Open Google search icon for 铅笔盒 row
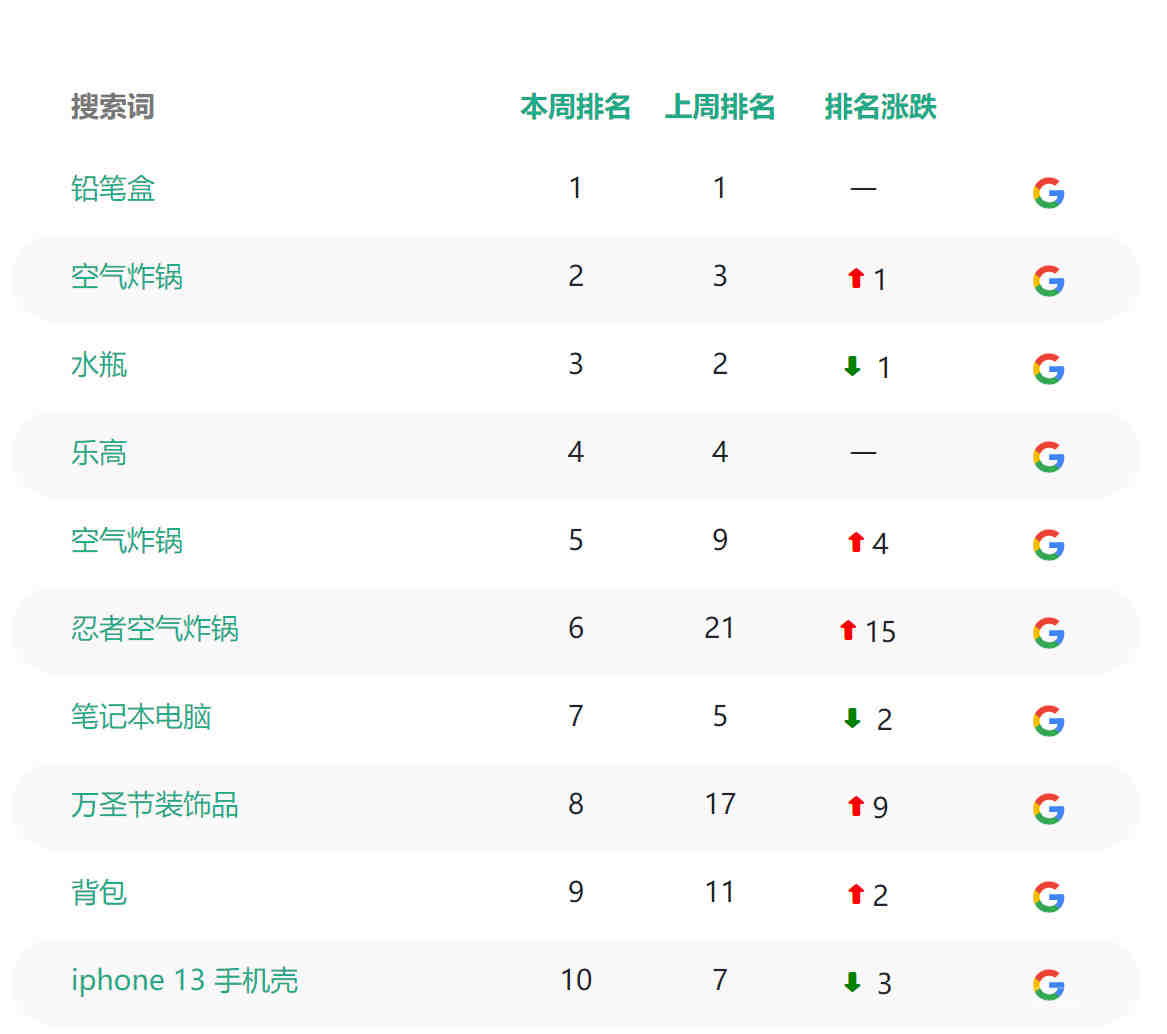The image size is (1167, 1034). (x=1048, y=193)
